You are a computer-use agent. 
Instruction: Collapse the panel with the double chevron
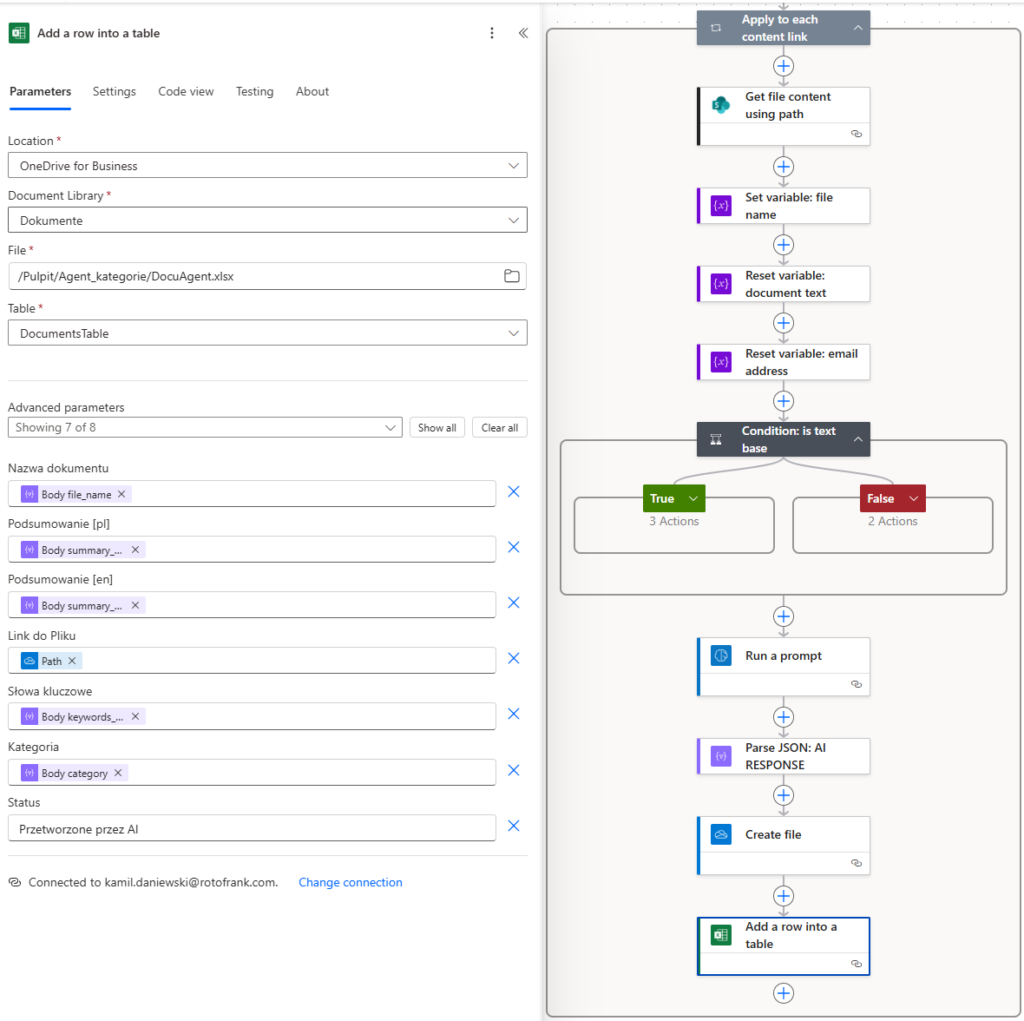(523, 33)
